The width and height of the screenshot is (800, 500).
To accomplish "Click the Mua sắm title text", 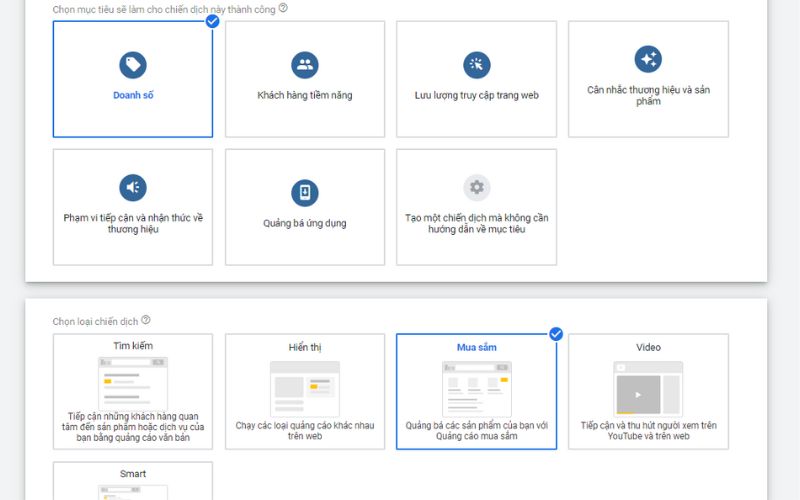I will coord(477,347).
